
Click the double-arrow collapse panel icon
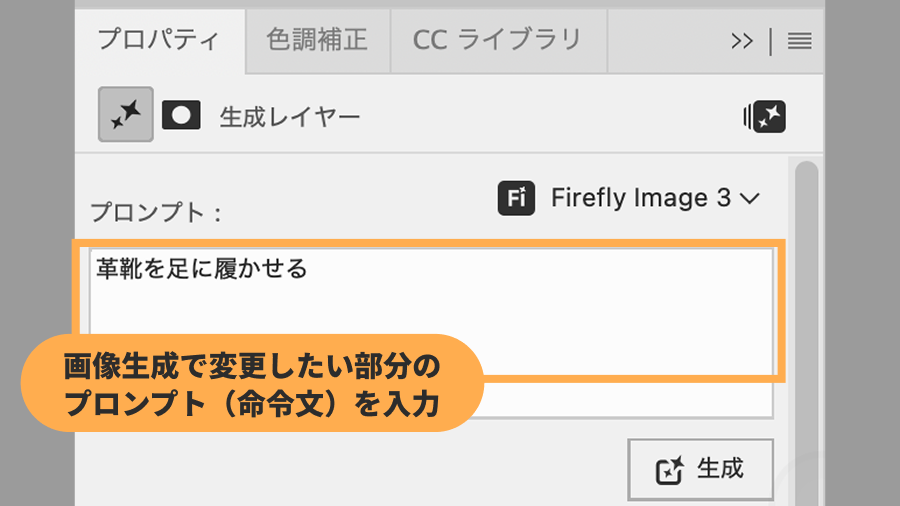tap(742, 41)
